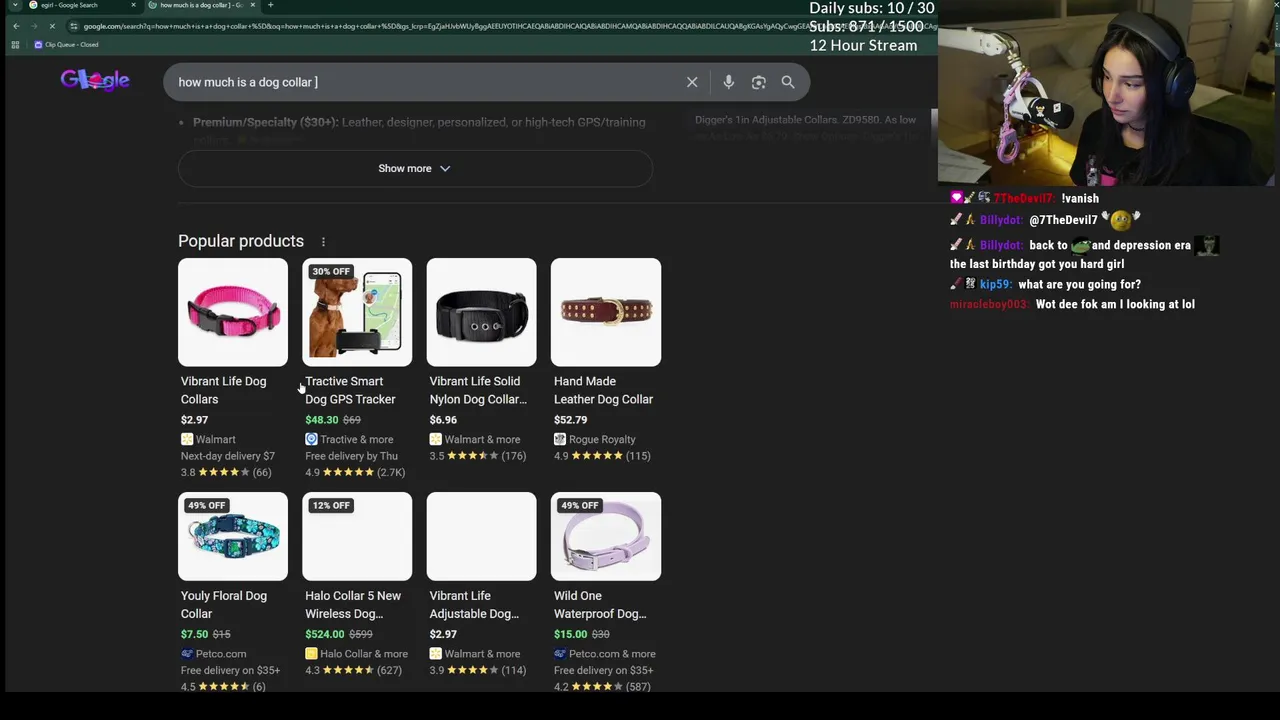The image size is (1280, 720).
Task: Open Vibrant Life Adjustable Dog collar link
Action: point(474,604)
